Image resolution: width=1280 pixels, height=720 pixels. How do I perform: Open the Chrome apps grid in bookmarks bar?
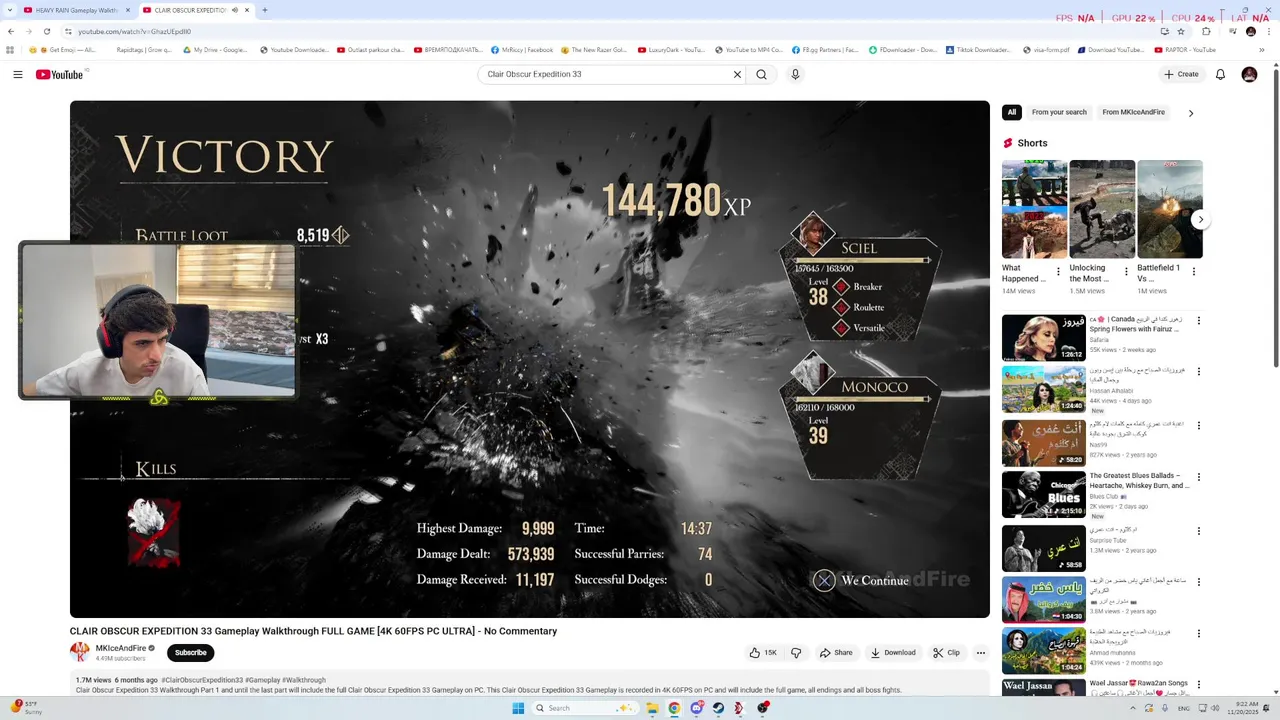point(10,50)
